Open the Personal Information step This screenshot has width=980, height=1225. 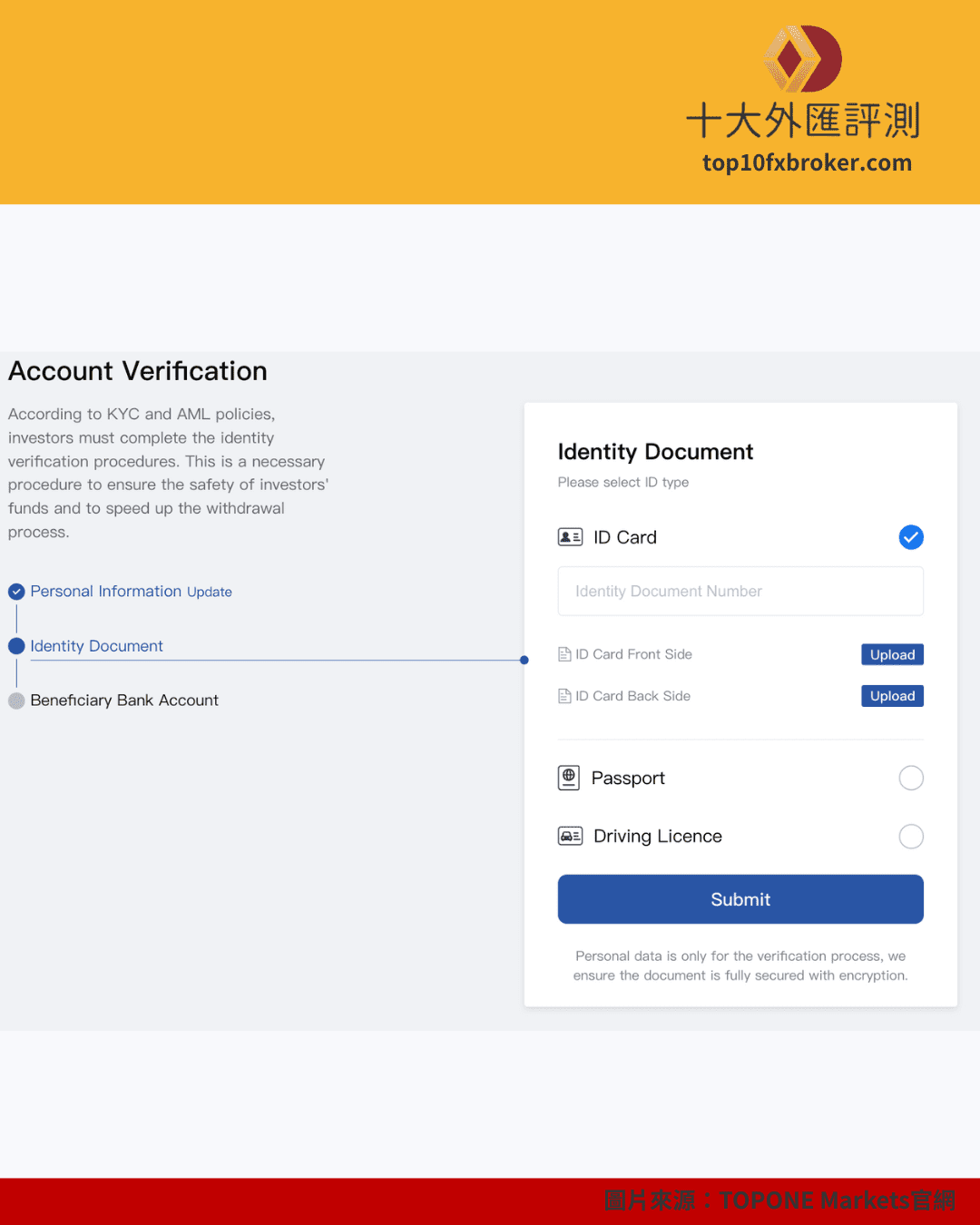(x=105, y=592)
